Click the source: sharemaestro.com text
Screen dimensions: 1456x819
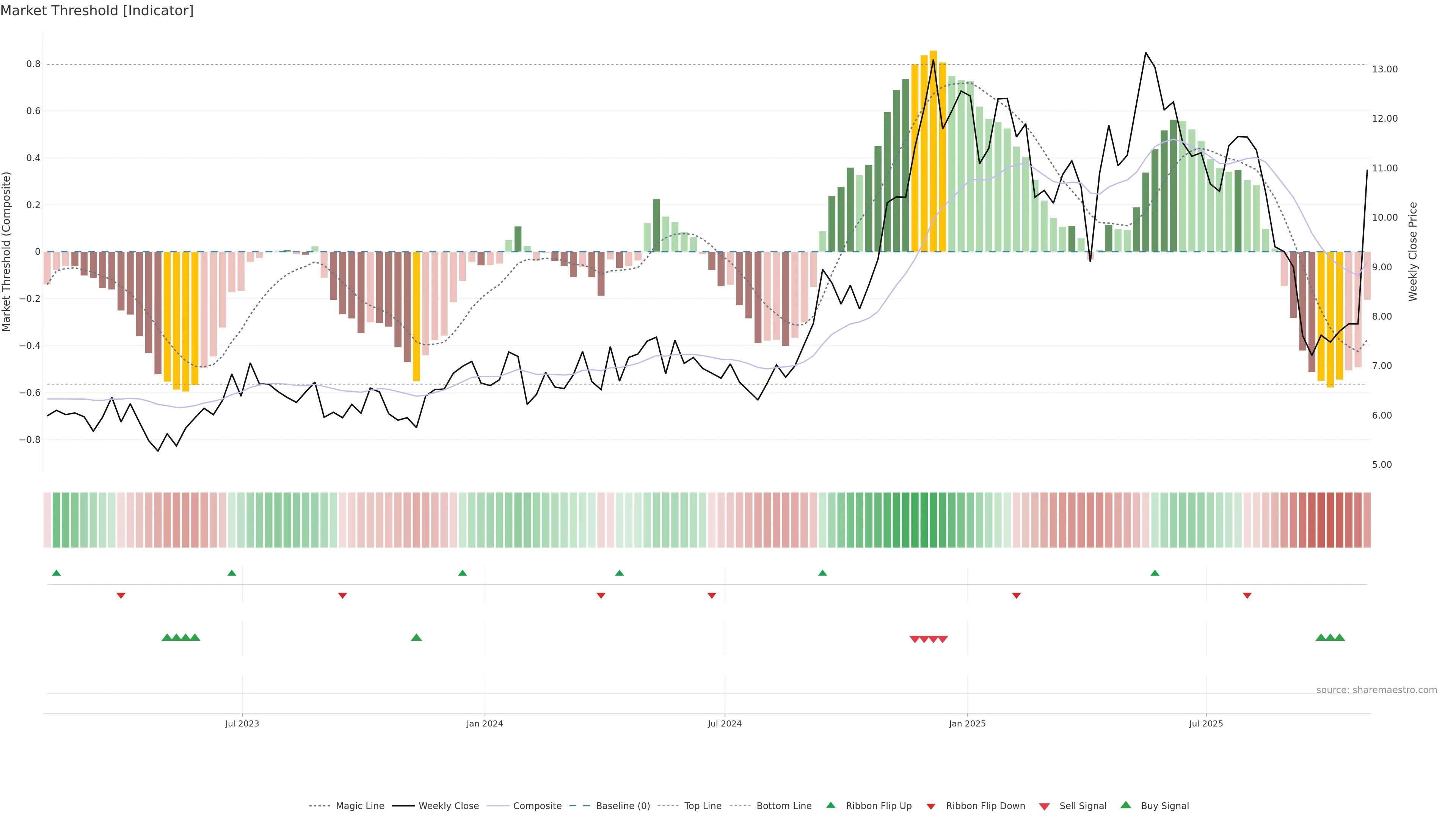[x=1376, y=690]
